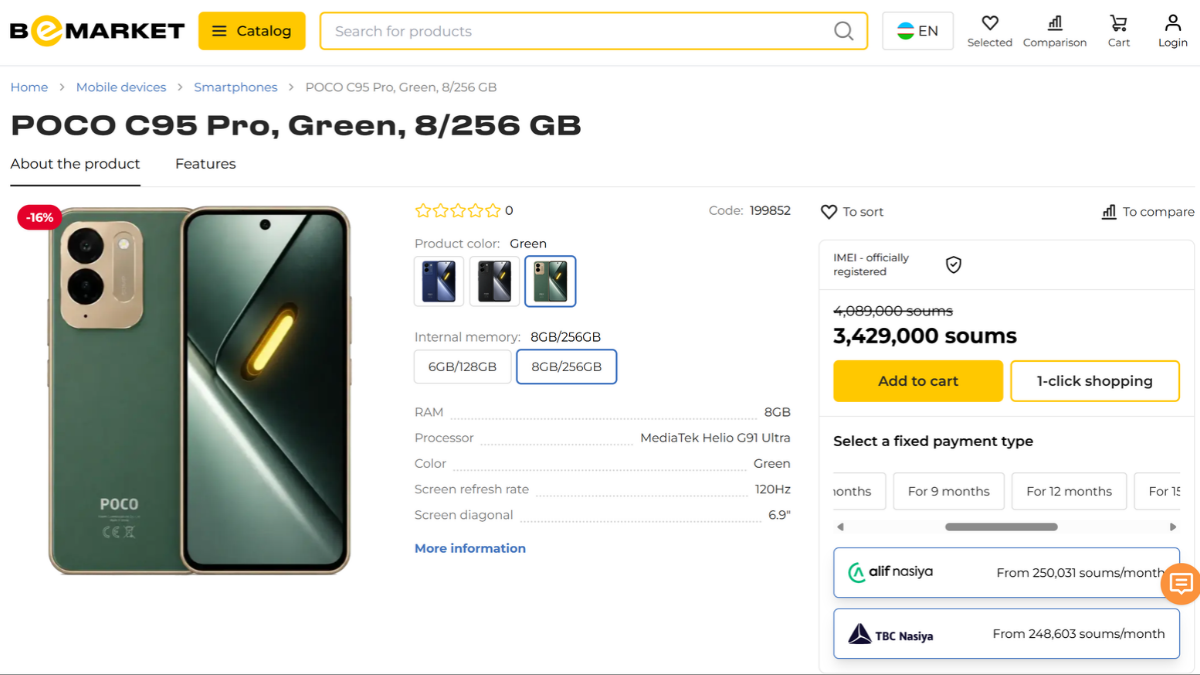
Task: Click payment options right scroll arrow
Action: [1173, 527]
